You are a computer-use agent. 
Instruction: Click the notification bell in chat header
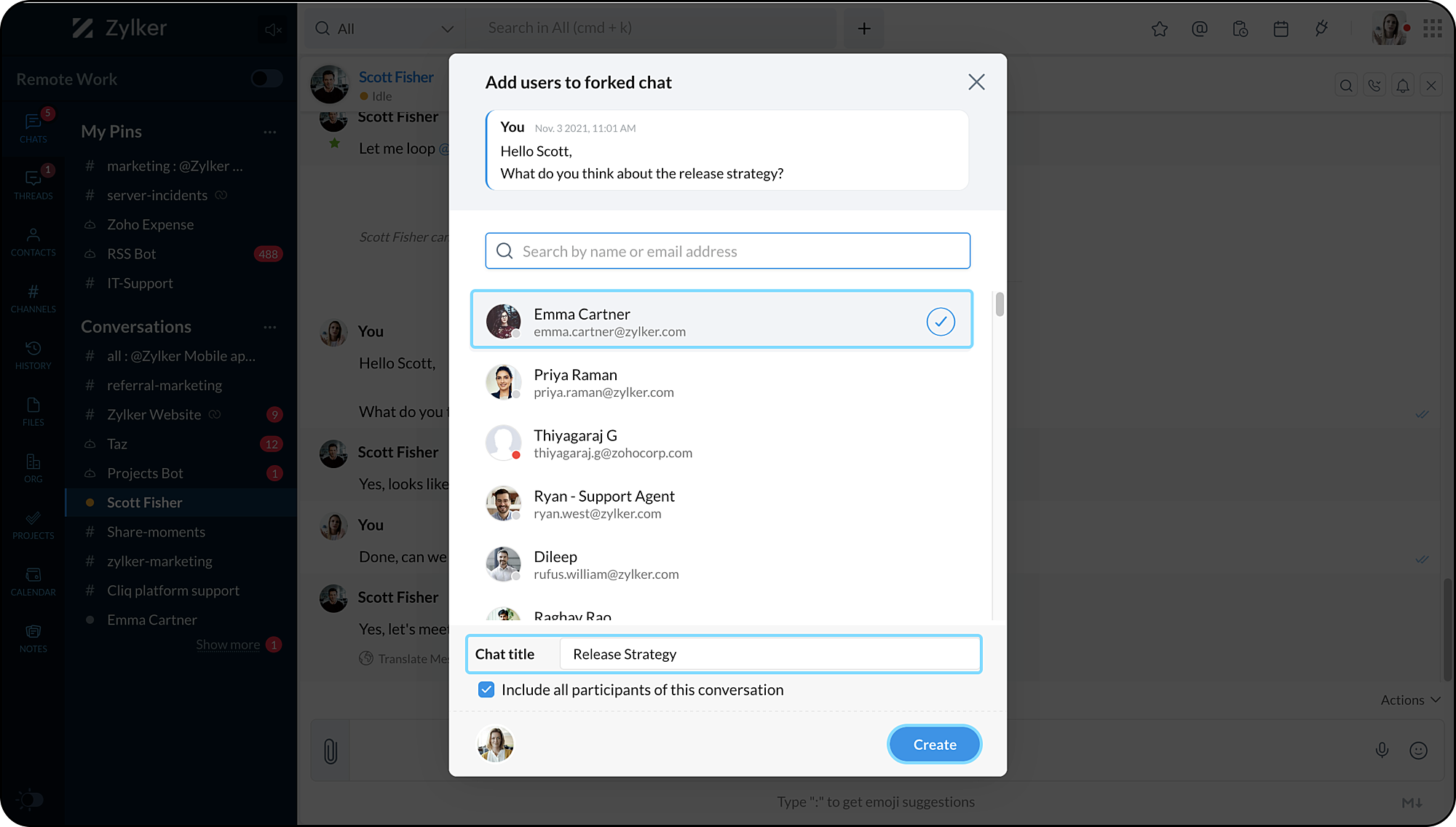(x=1403, y=86)
